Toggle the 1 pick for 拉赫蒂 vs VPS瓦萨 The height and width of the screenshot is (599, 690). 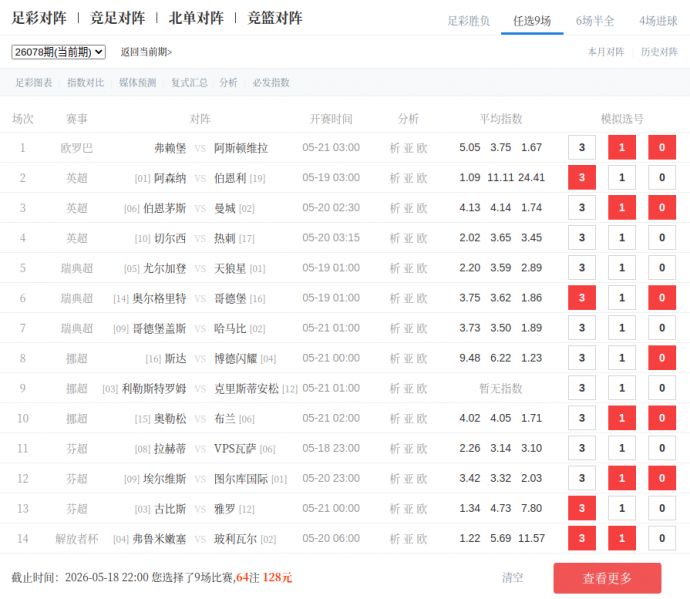click(x=622, y=448)
